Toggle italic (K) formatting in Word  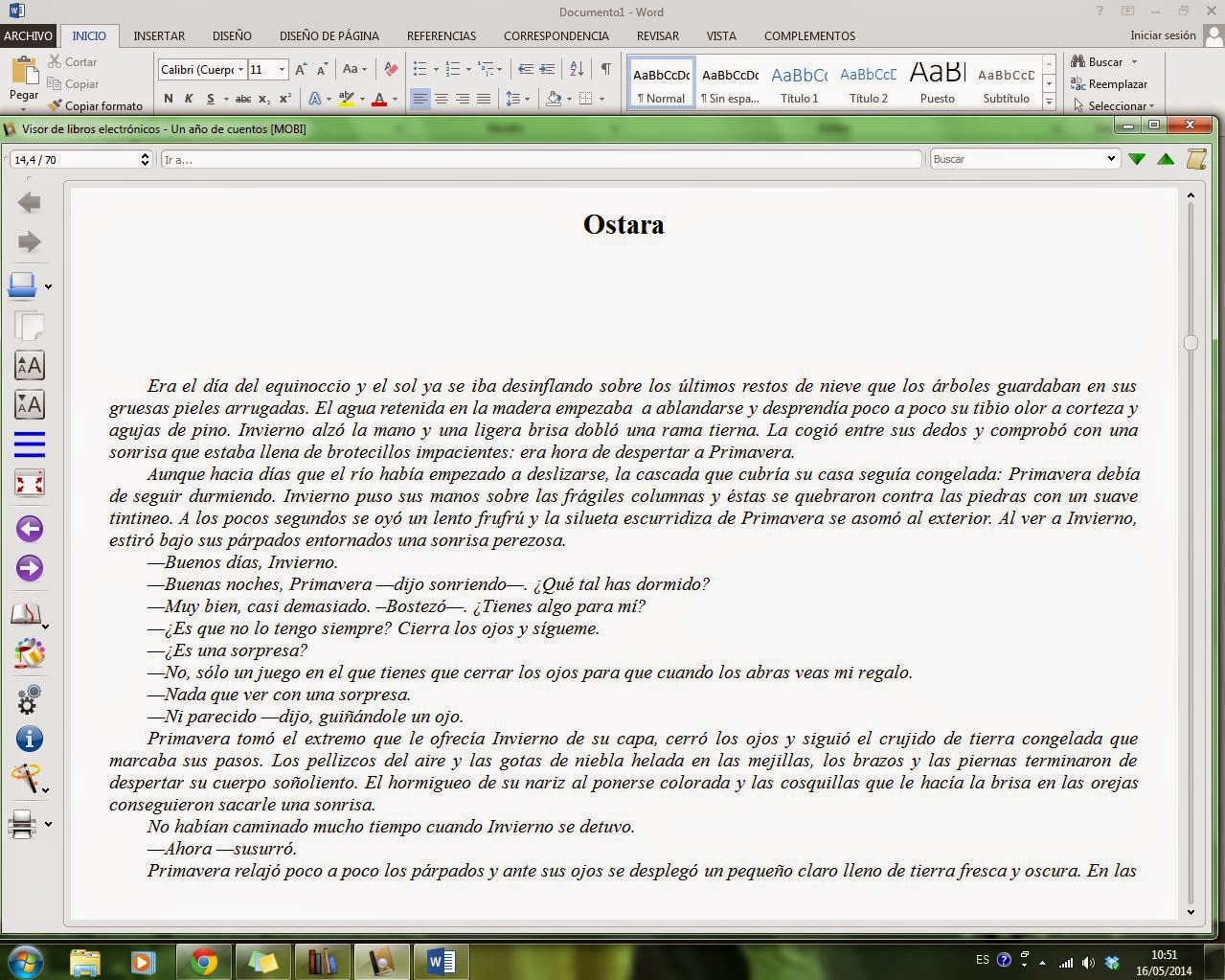[x=189, y=99]
